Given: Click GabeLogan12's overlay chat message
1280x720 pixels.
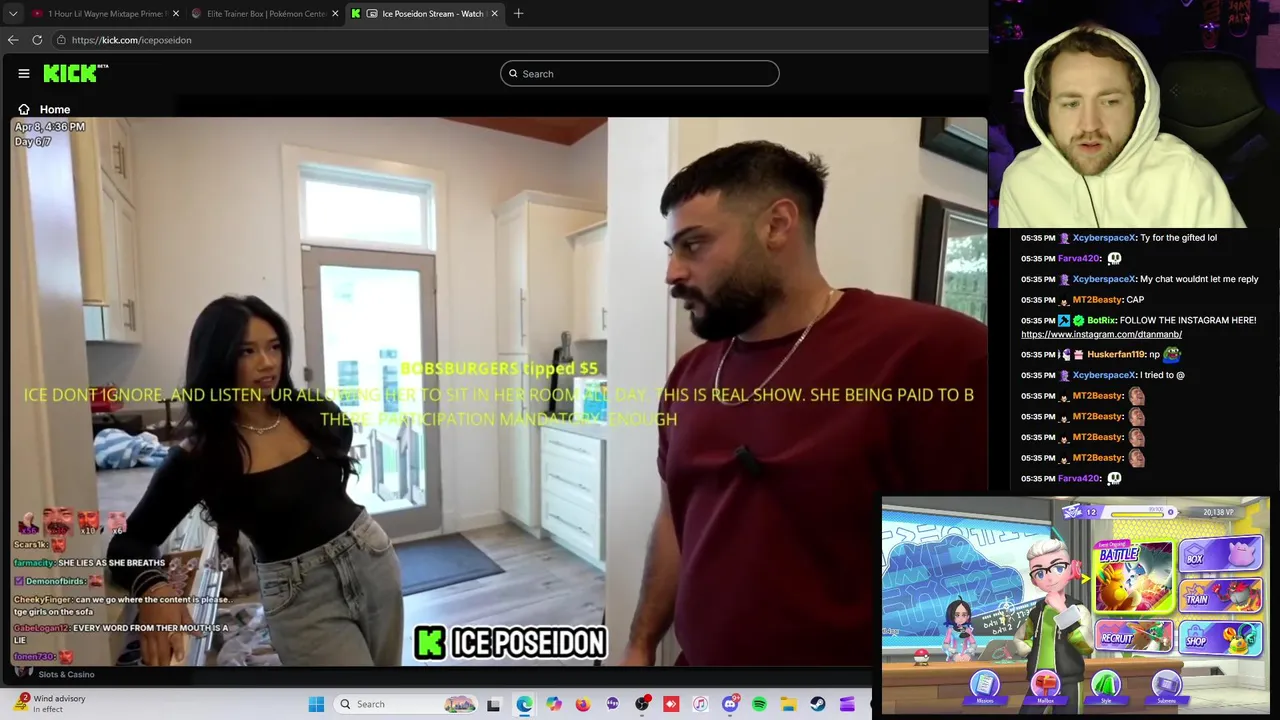Looking at the screenshot, I should [120, 633].
